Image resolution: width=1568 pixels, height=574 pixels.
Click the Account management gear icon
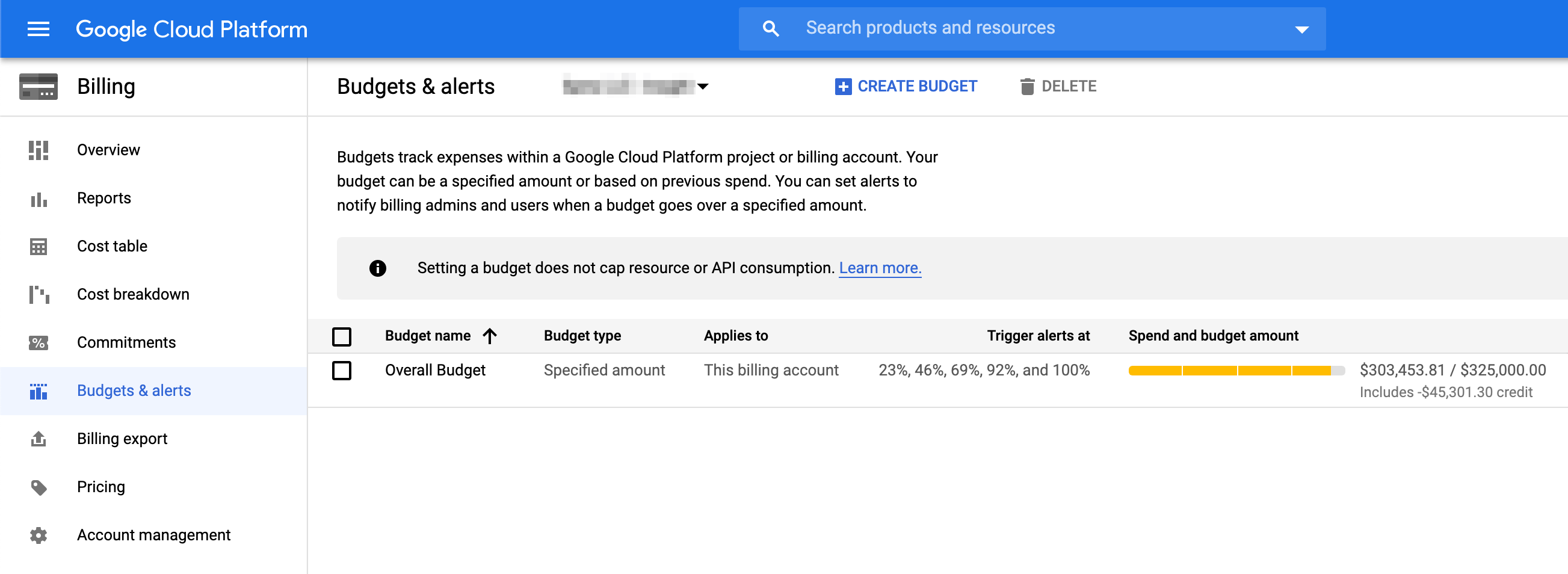click(x=39, y=535)
